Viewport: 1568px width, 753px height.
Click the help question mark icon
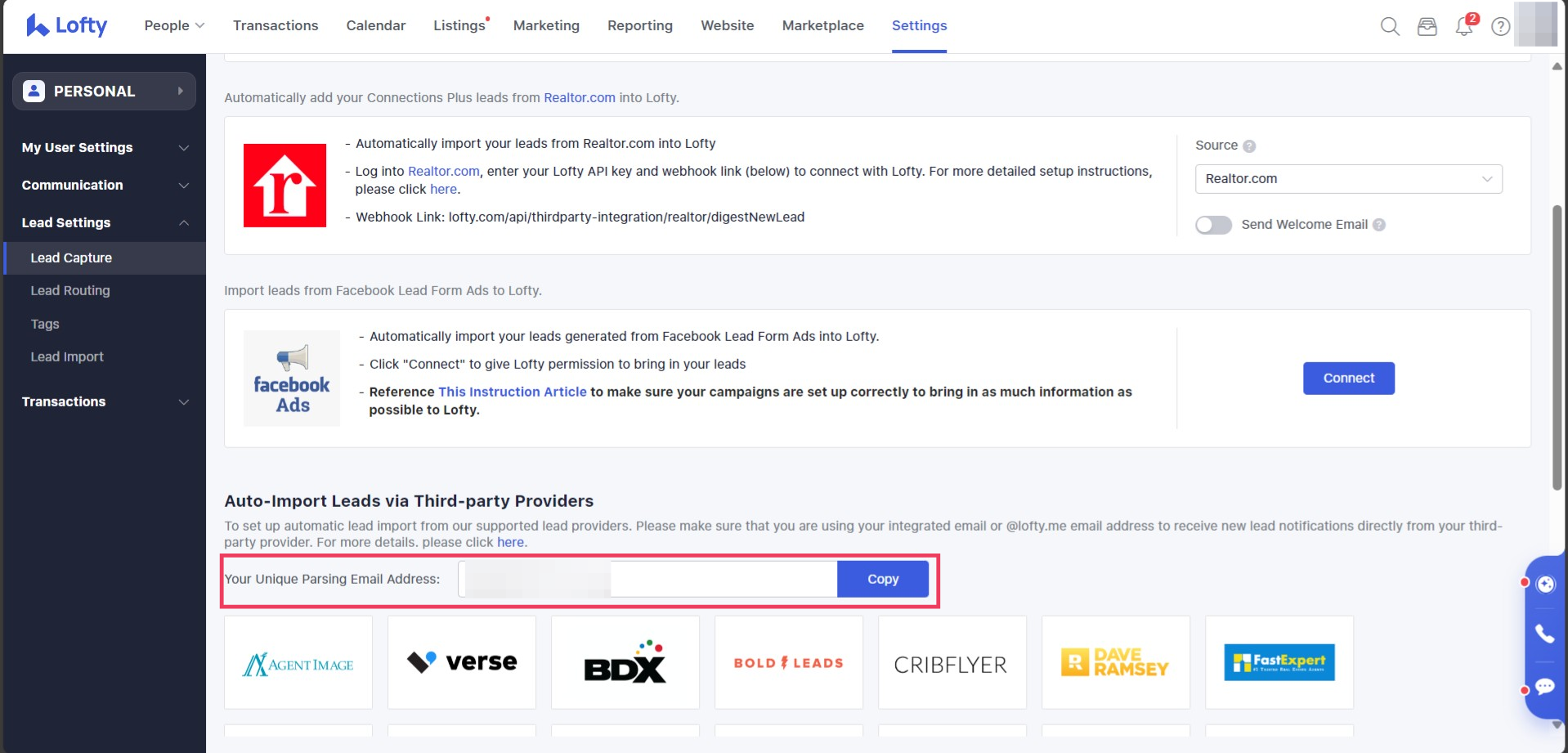pos(1500,26)
